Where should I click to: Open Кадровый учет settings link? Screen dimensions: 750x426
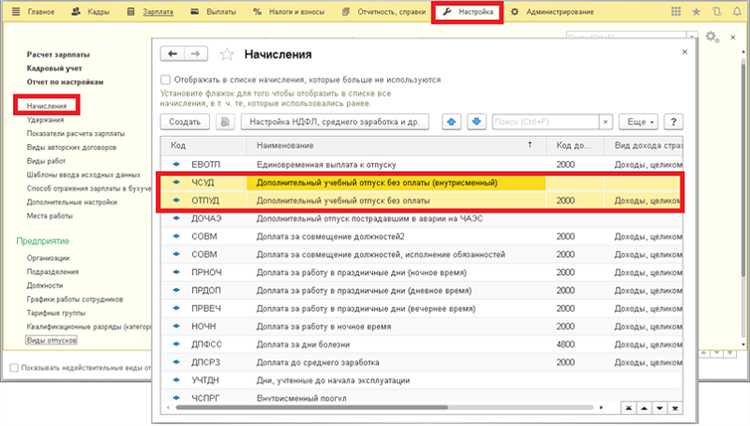click(x=55, y=68)
